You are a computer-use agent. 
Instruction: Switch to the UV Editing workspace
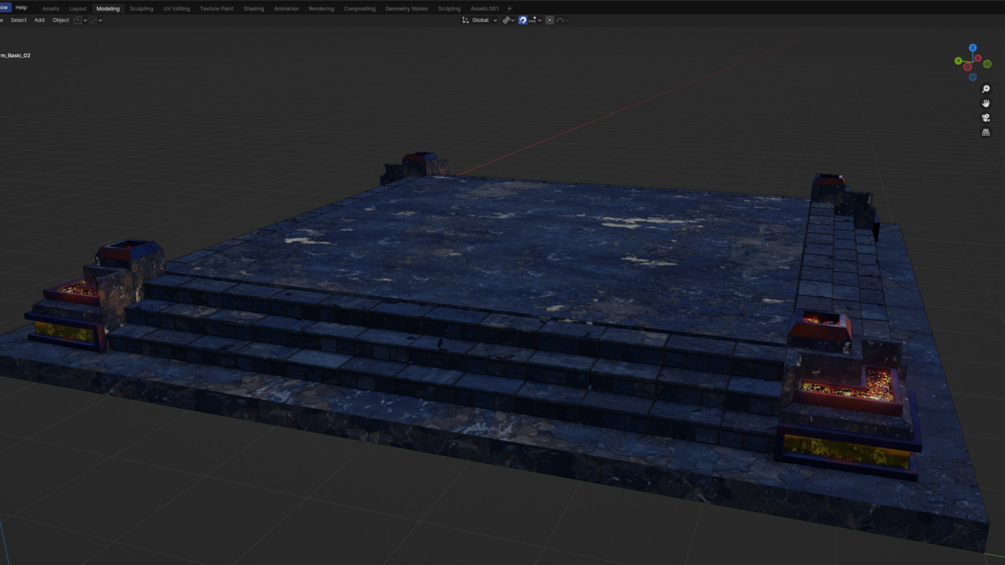point(176,9)
